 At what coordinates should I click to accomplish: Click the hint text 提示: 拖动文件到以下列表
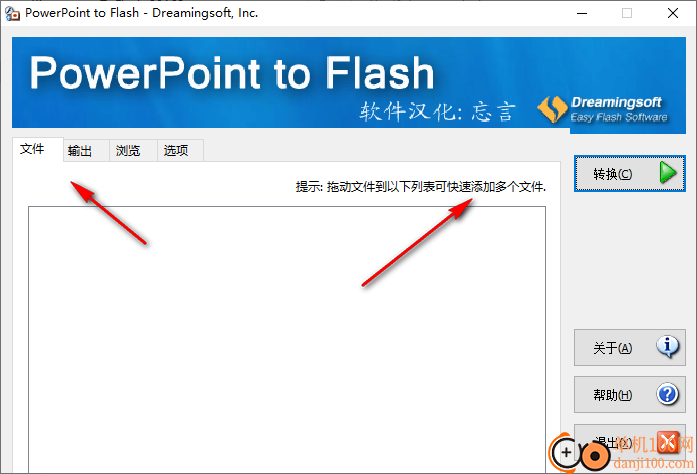click(x=421, y=187)
